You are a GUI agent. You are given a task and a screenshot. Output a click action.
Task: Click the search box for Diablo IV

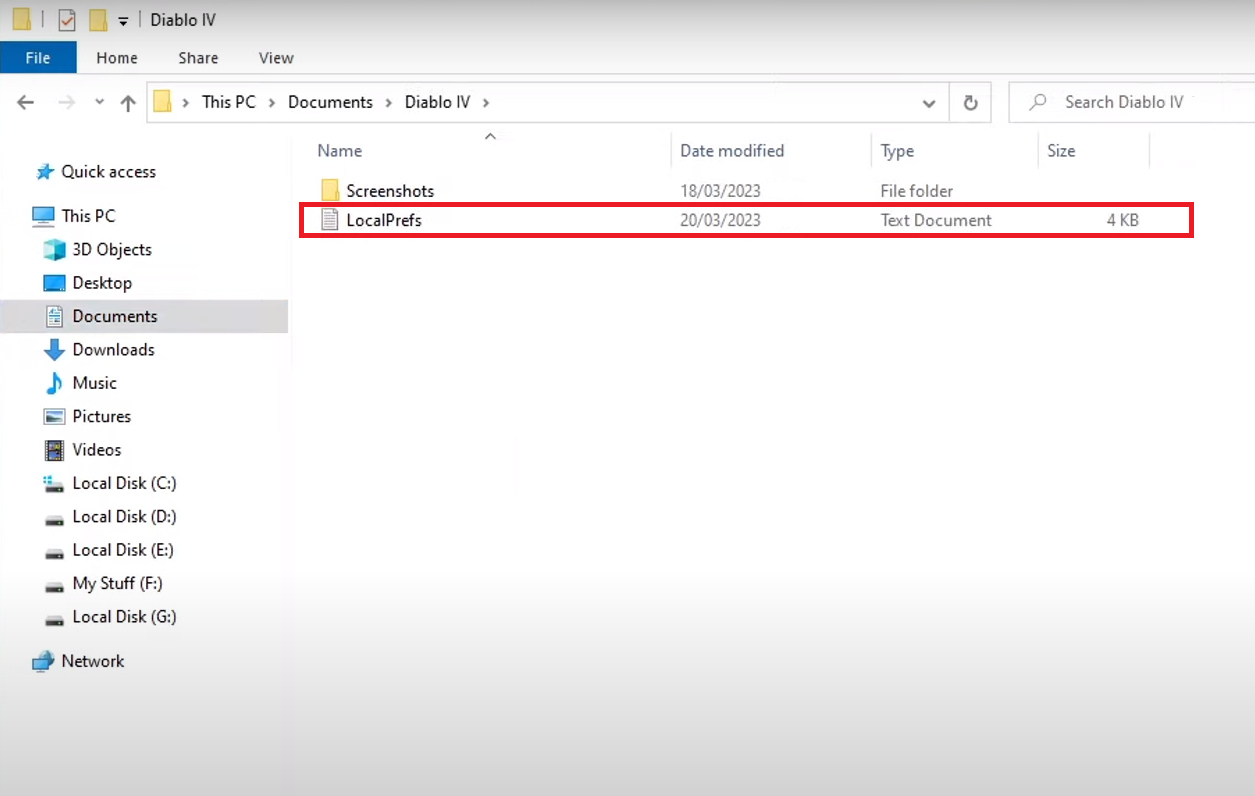(1131, 102)
